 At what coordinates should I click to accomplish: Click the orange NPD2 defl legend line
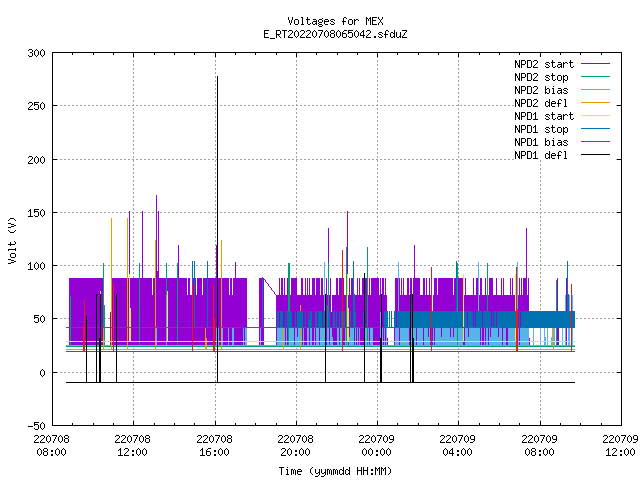(596, 102)
